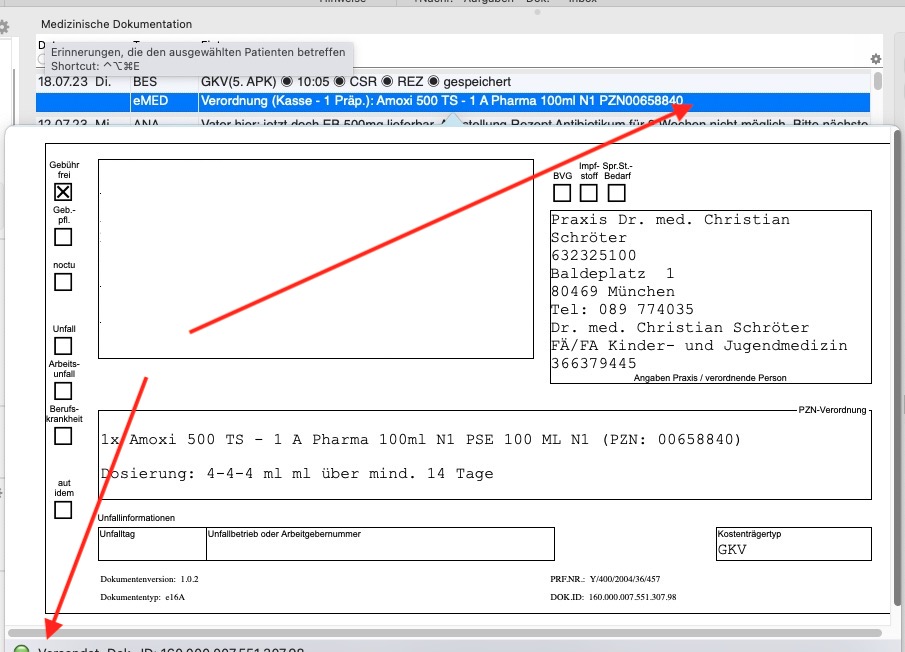Image resolution: width=905 pixels, height=652 pixels.
Task: Click the 'Kostenträgertyp' GKV field
Action: tap(794, 544)
